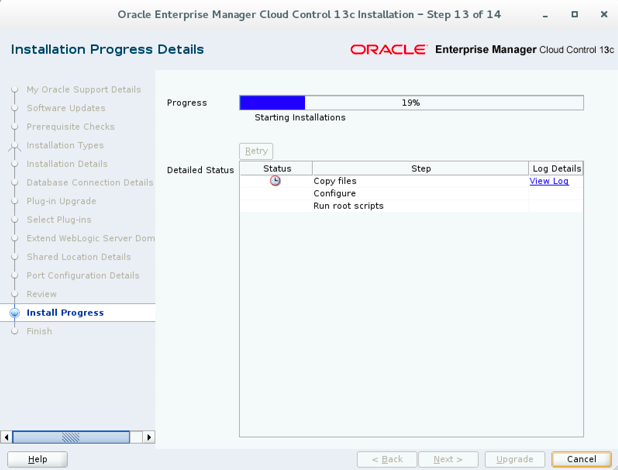Click the Step column header
Viewport: 618px width, 470px height.
421,168
